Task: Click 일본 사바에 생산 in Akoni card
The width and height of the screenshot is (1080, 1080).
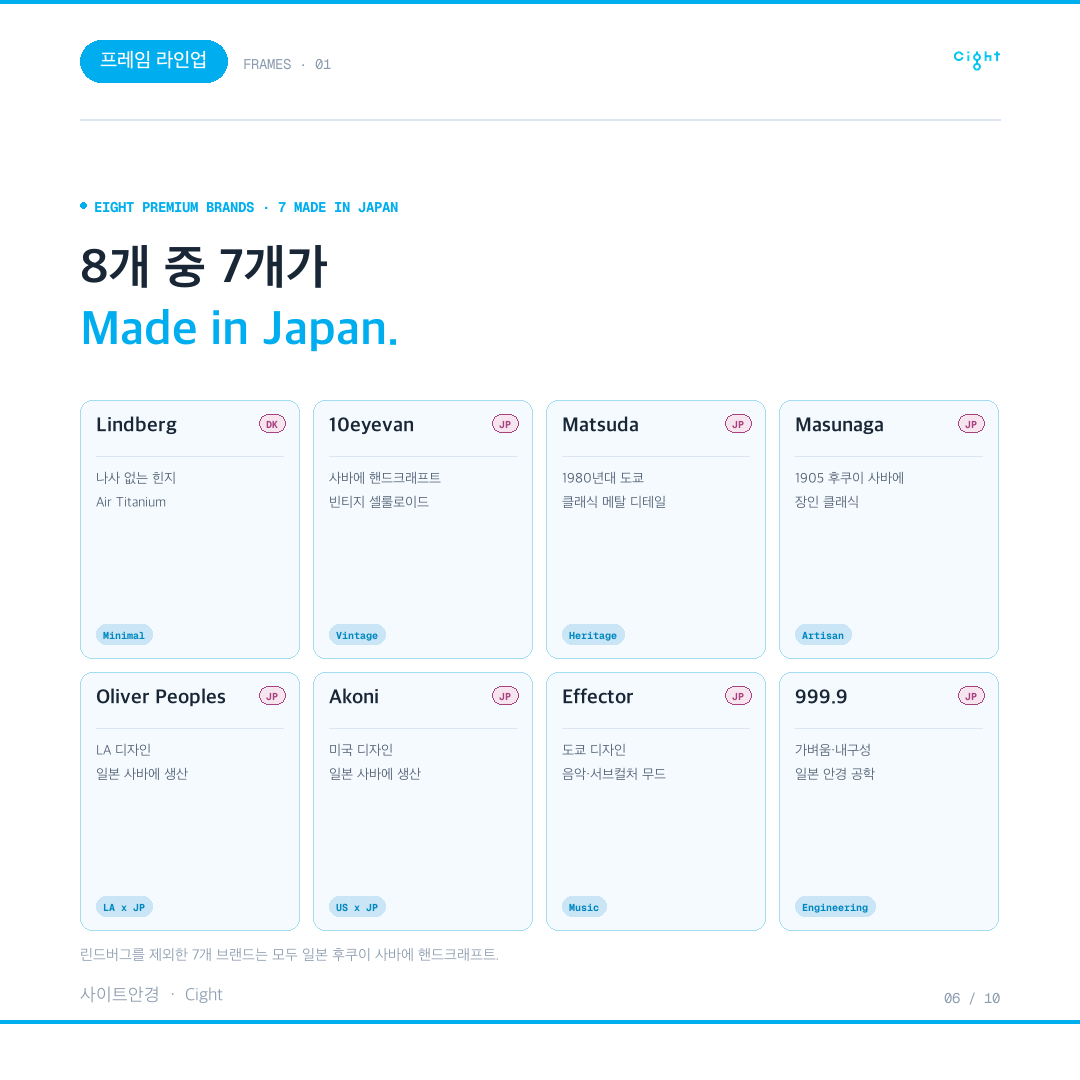Action: point(375,774)
